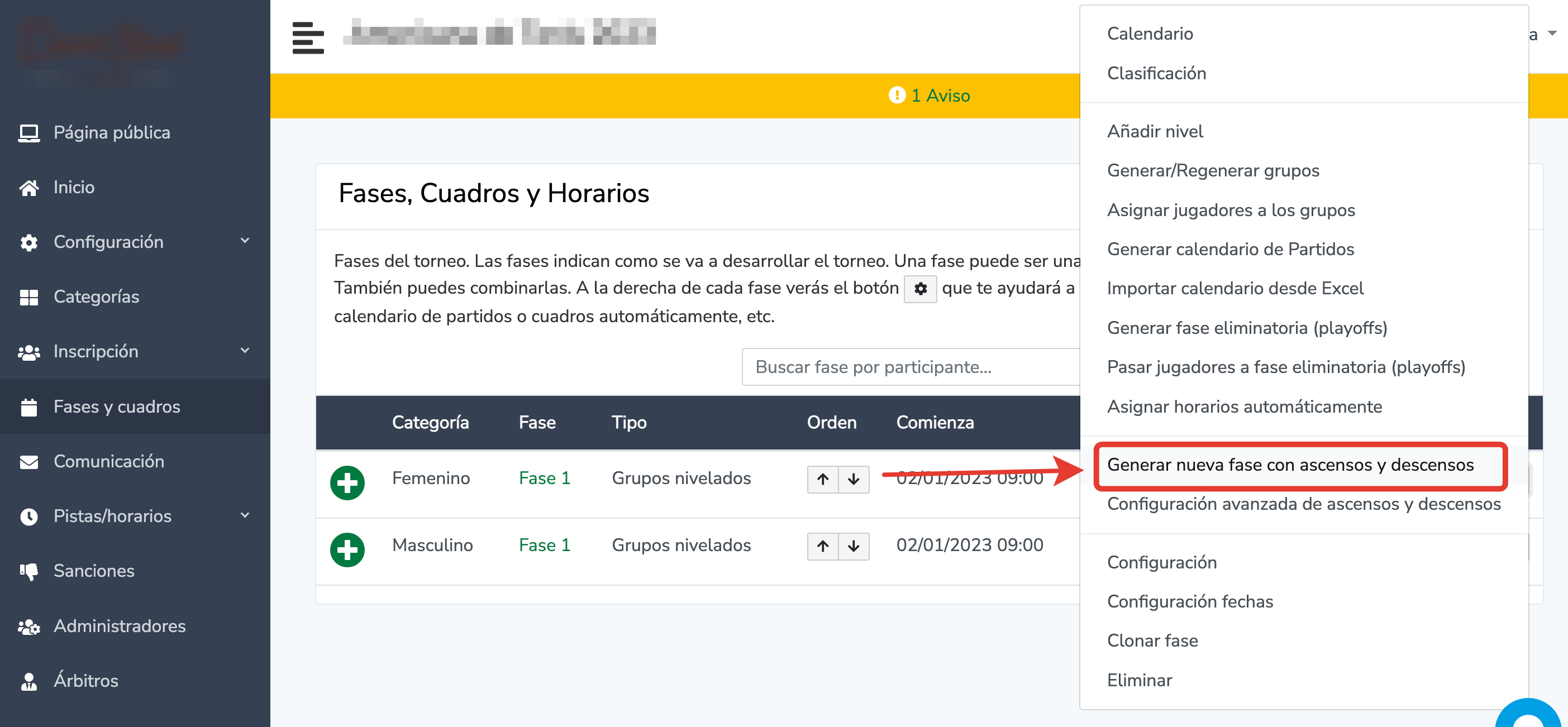Click the Árbitros referee icon
The width and height of the screenshot is (1568, 727).
pos(28,681)
